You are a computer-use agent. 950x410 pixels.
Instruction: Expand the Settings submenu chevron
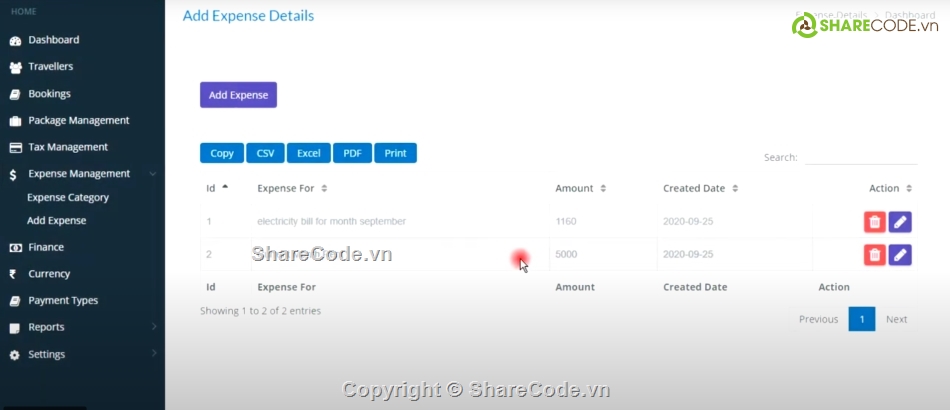154,353
